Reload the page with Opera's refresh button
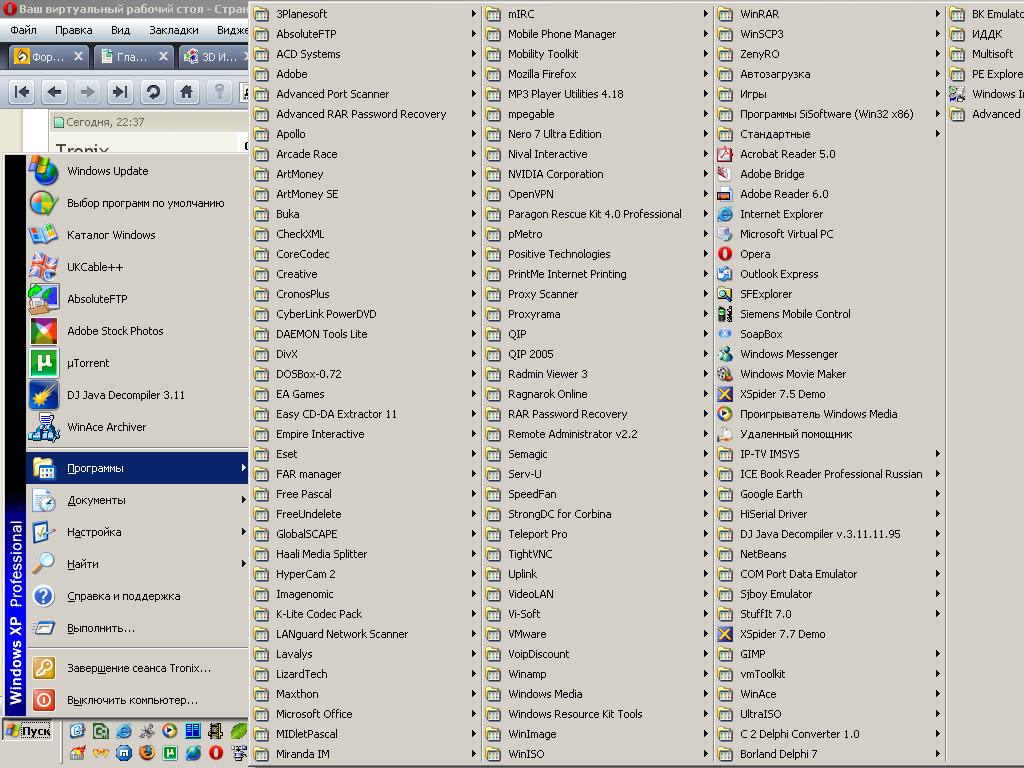 coord(153,92)
